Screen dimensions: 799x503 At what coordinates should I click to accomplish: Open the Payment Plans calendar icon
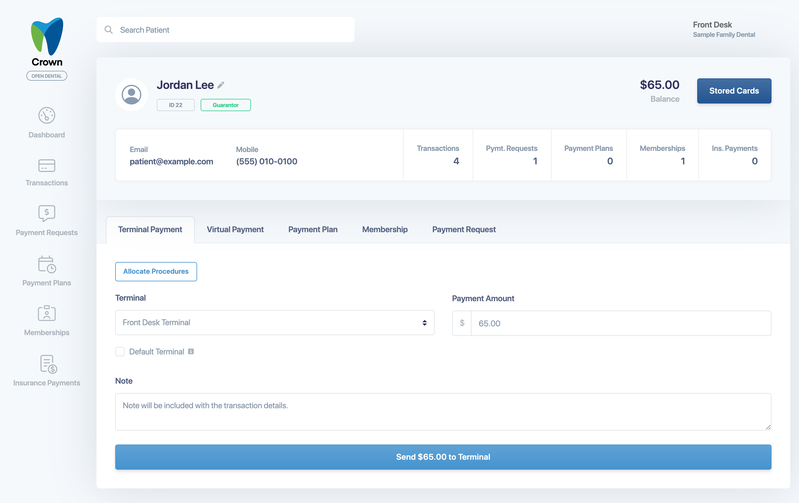(x=46, y=264)
